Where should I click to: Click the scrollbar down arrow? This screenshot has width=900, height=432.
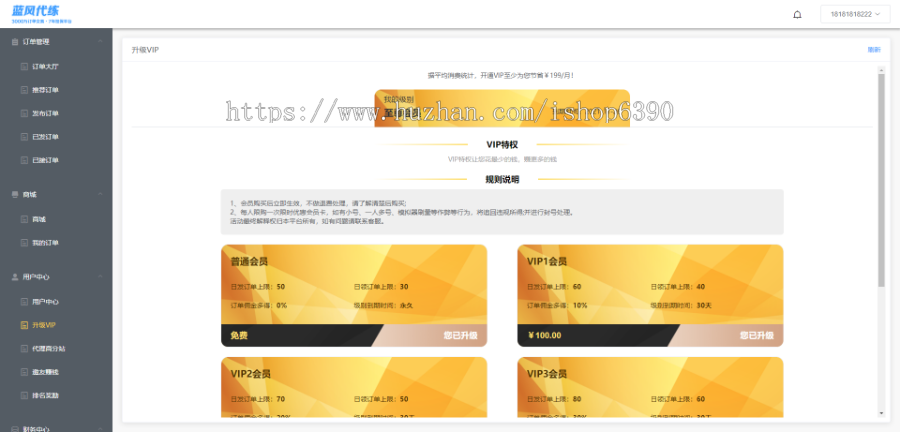[x=881, y=413]
